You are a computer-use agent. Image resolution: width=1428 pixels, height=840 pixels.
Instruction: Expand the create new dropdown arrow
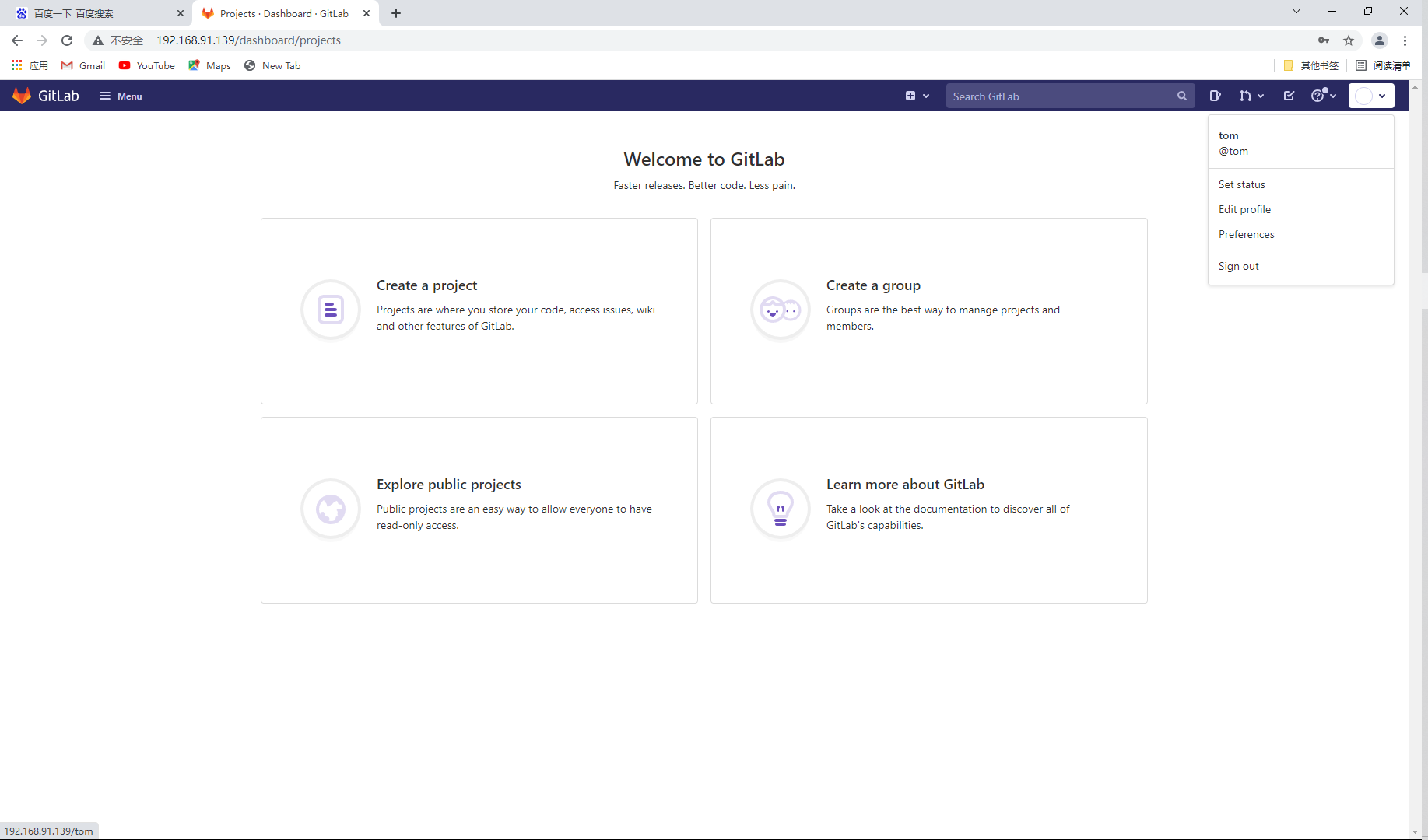coord(926,96)
